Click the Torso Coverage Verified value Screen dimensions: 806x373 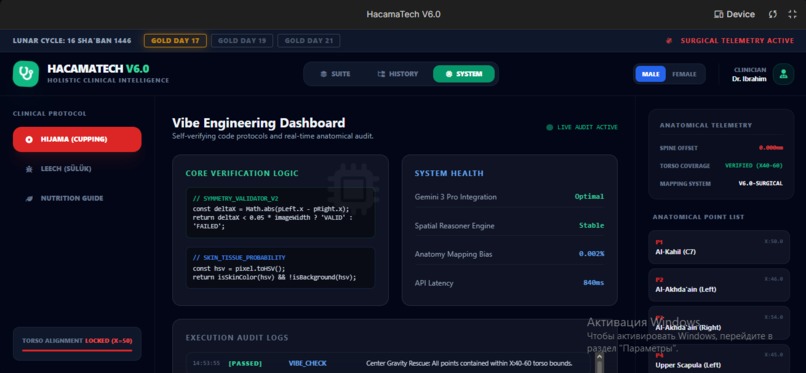pyautogui.click(x=754, y=166)
